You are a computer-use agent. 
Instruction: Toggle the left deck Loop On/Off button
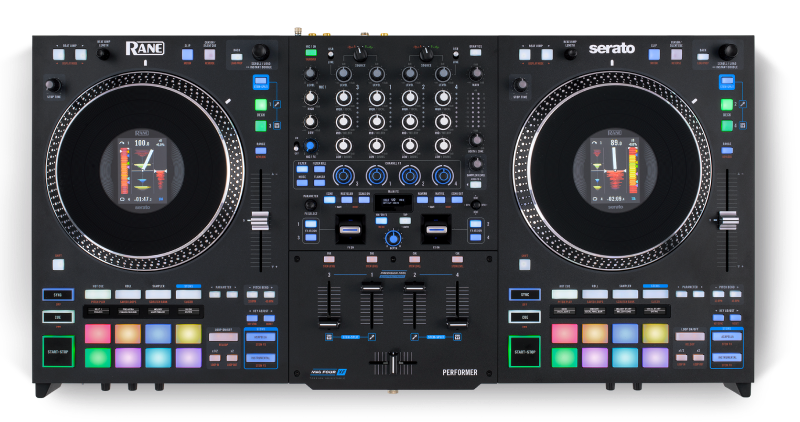pos(223,337)
